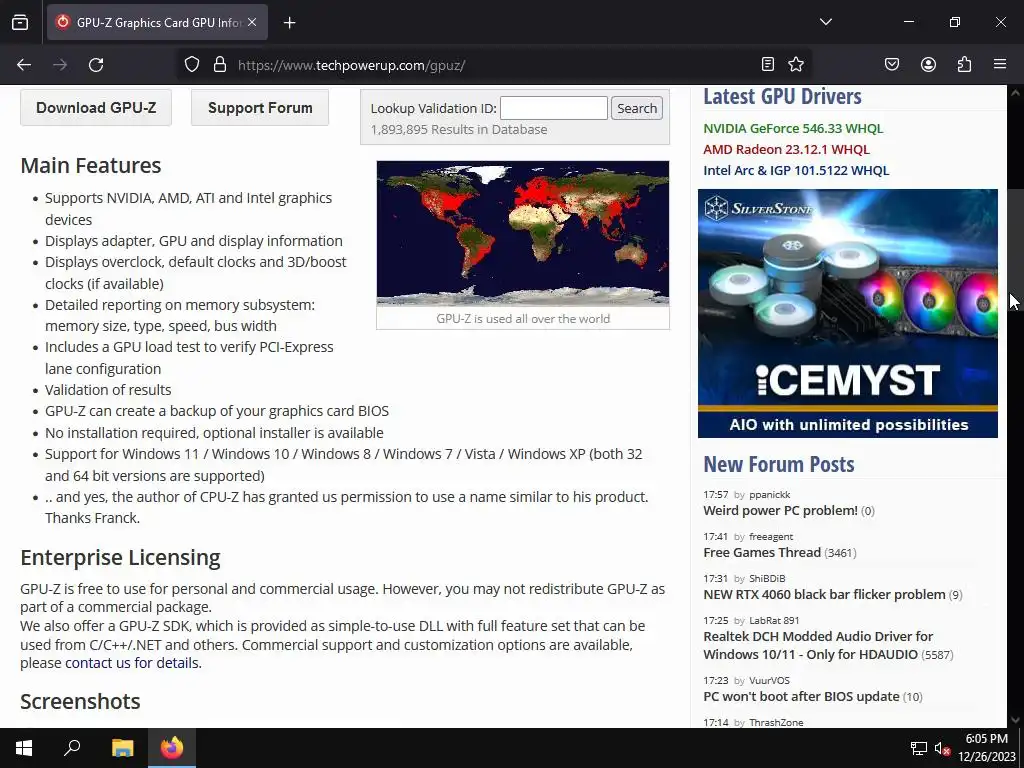Click the Enterprise Licensing heading
1024x768 pixels.
(x=120, y=557)
